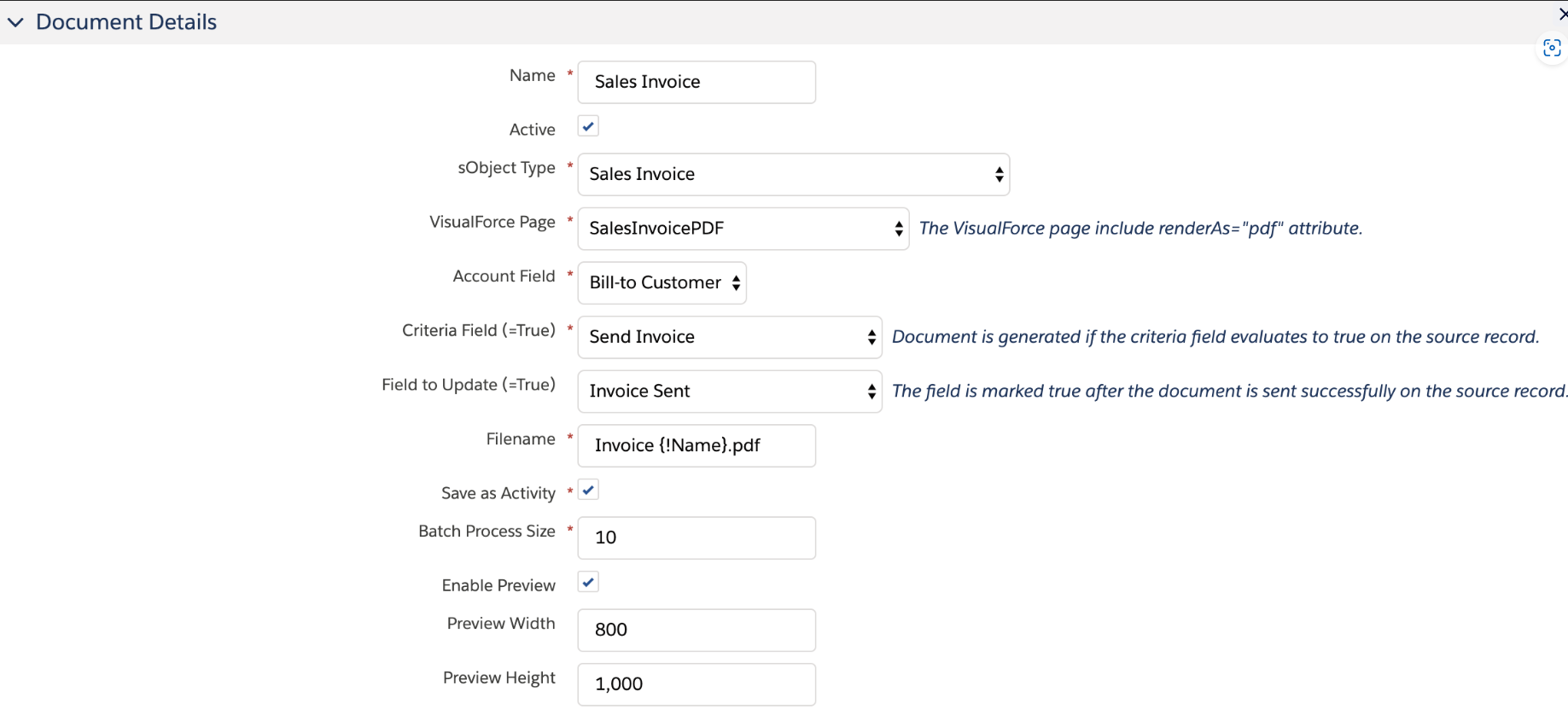Image resolution: width=1568 pixels, height=709 pixels.
Task: Click the Field to Update (=True) label
Action: click(469, 385)
